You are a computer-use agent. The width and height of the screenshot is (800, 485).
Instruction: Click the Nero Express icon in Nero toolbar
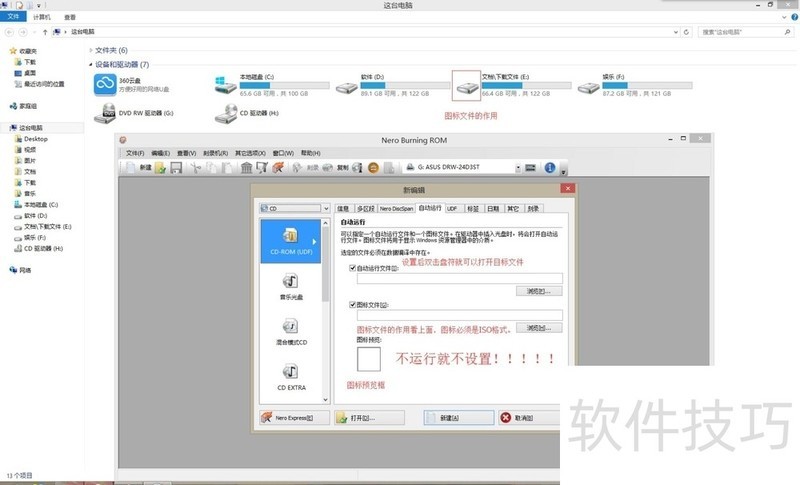coord(278,167)
